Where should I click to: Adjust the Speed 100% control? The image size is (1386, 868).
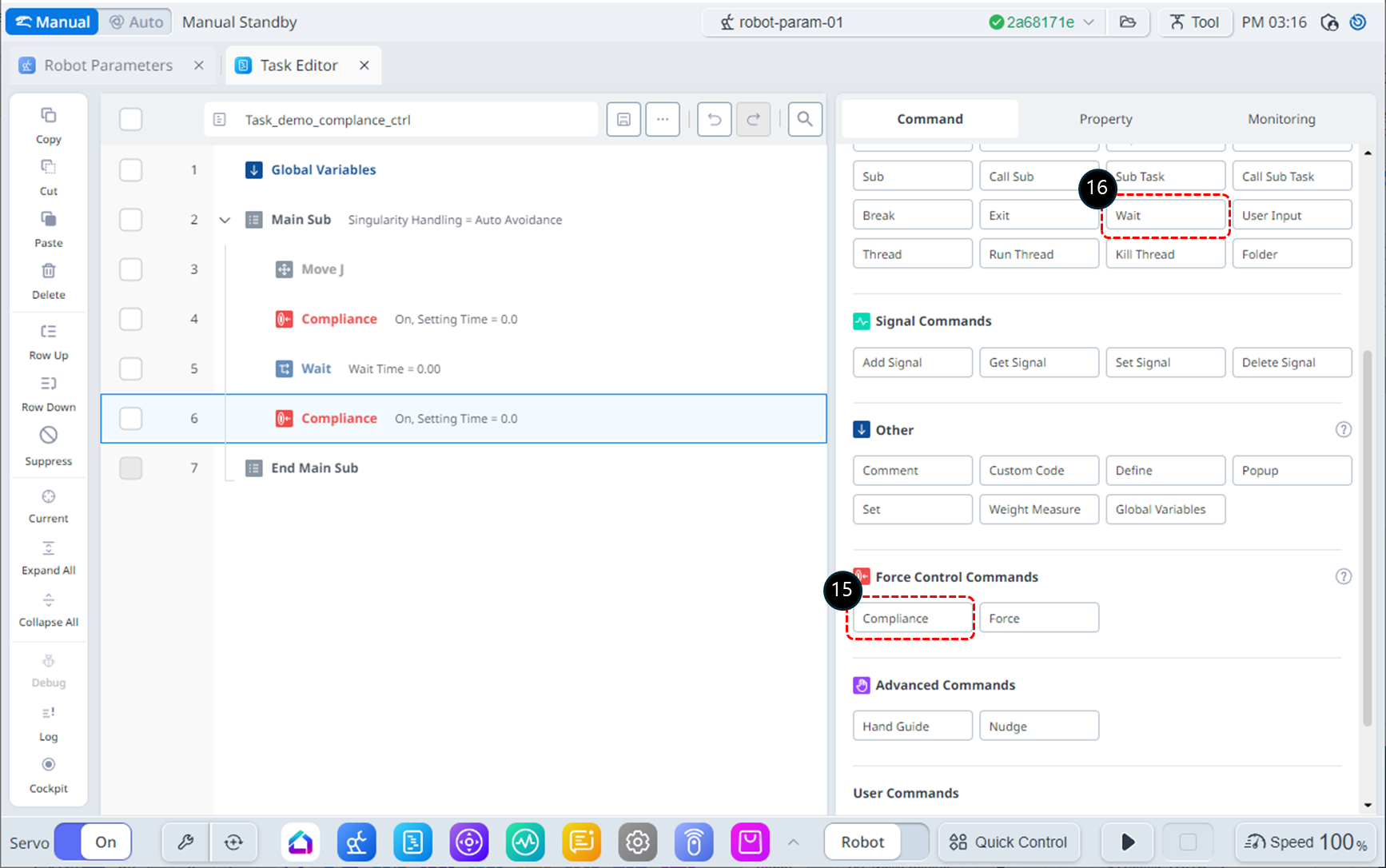[1306, 842]
